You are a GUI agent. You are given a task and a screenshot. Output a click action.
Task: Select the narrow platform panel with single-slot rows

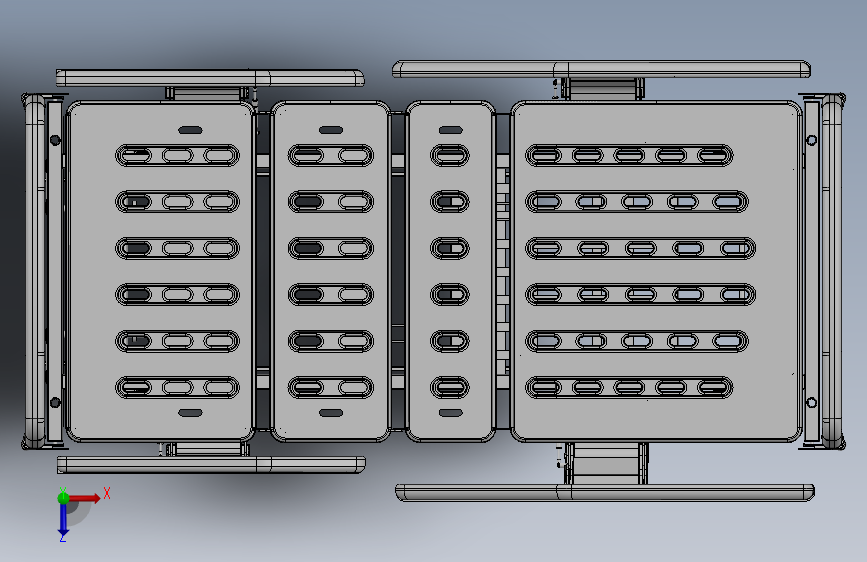click(x=450, y=271)
